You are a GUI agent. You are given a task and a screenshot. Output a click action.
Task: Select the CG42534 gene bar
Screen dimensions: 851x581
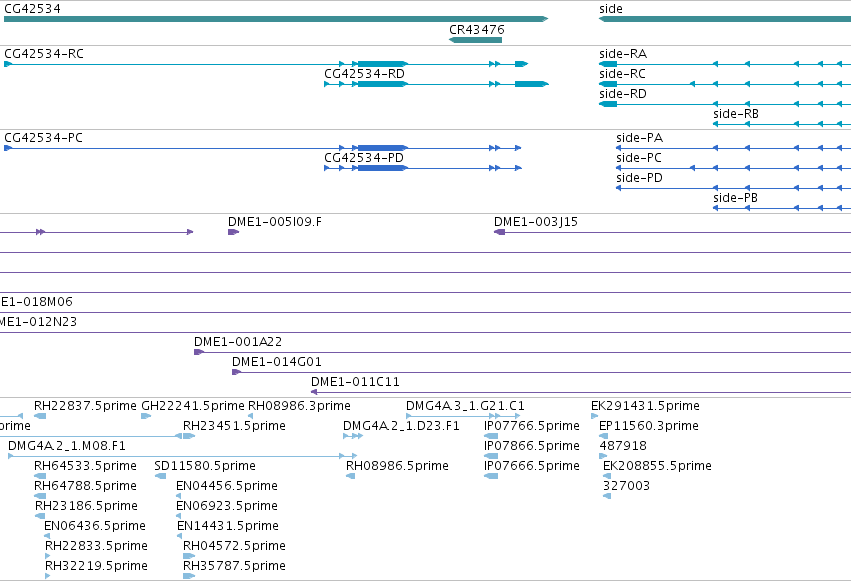pos(276,19)
